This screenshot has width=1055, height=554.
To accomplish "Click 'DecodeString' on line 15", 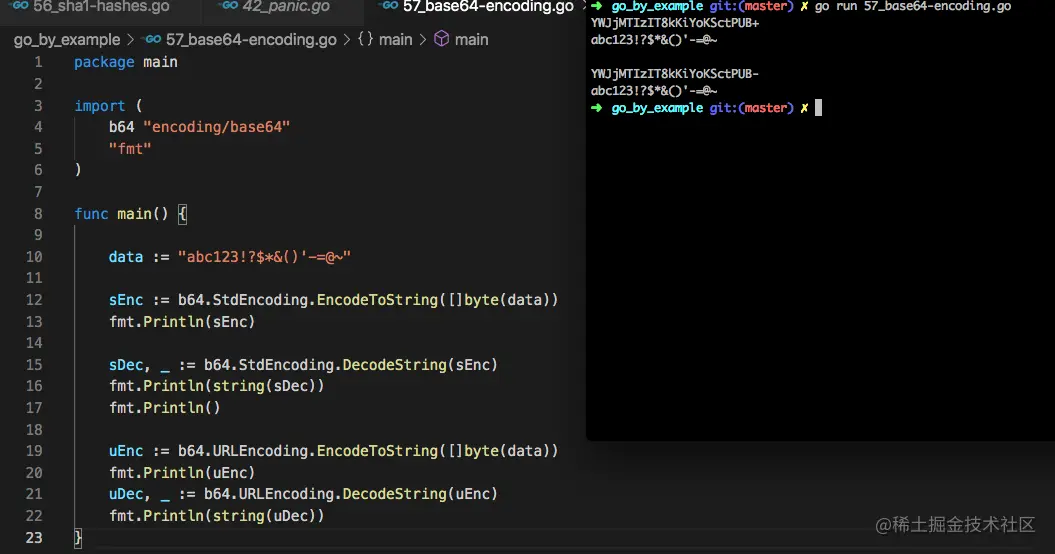I will pos(395,365).
